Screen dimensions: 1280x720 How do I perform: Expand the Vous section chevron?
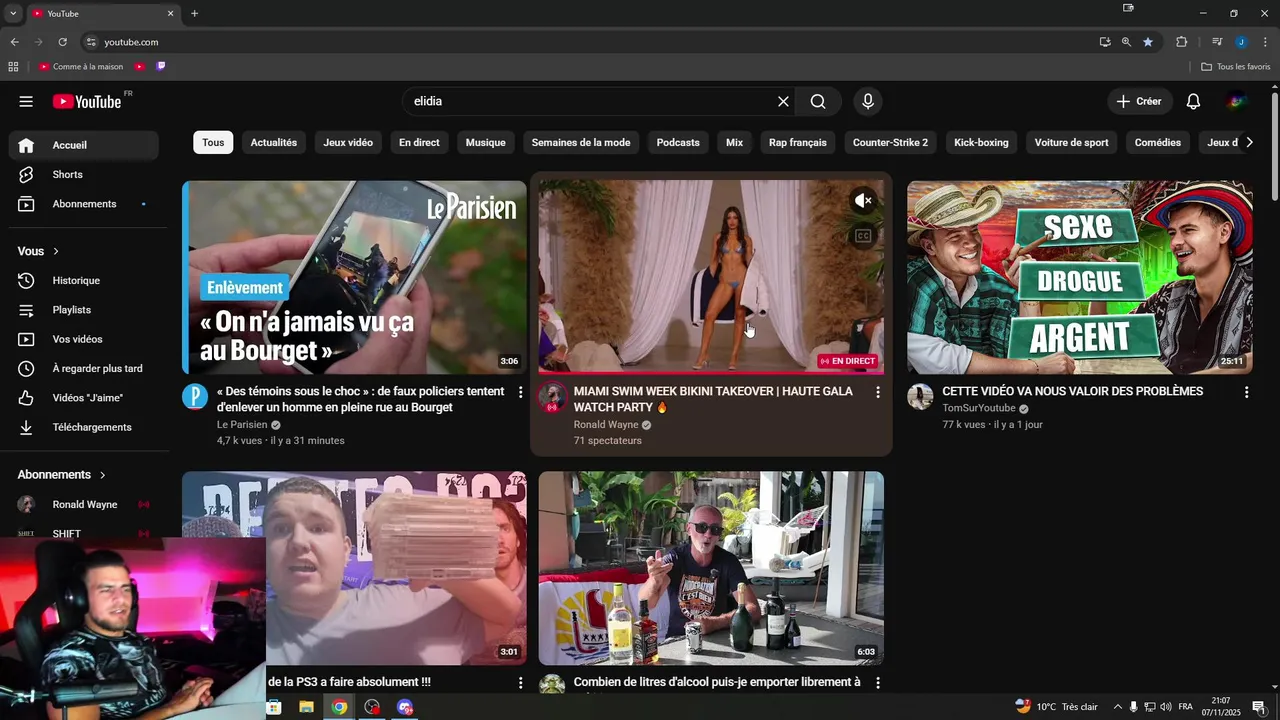[56, 251]
